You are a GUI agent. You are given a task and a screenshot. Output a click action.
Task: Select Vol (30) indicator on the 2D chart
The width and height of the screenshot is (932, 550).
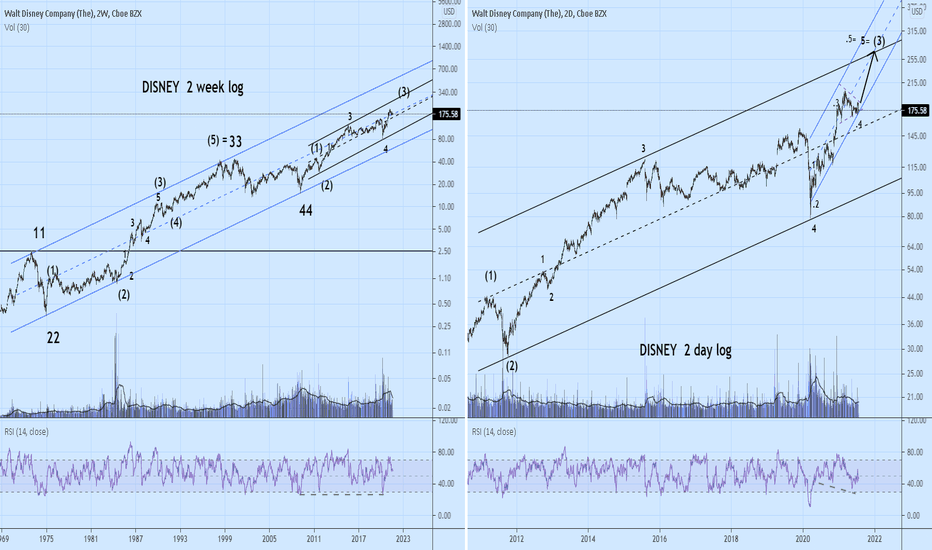484,27
